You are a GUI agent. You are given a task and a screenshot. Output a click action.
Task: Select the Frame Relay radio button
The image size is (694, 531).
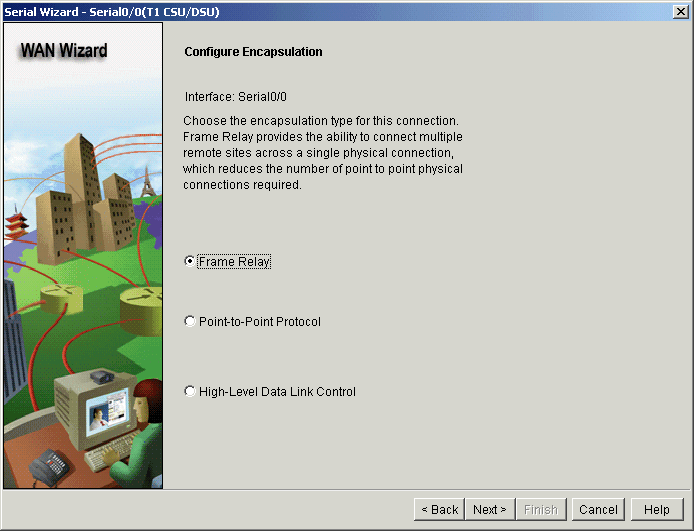189,261
